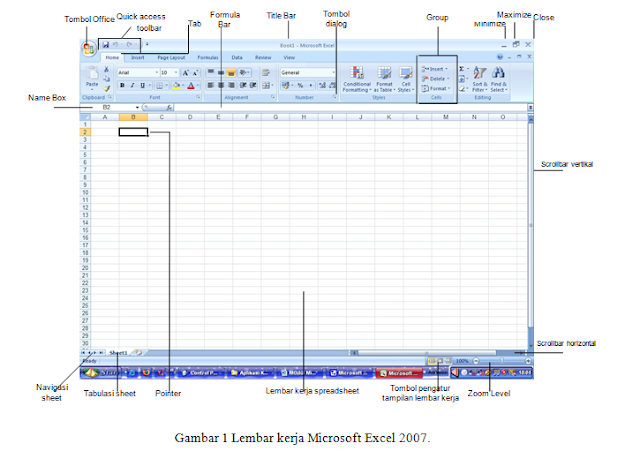Open the Formulas ribbon tab
The image size is (640, 451).
pos(208,58)
